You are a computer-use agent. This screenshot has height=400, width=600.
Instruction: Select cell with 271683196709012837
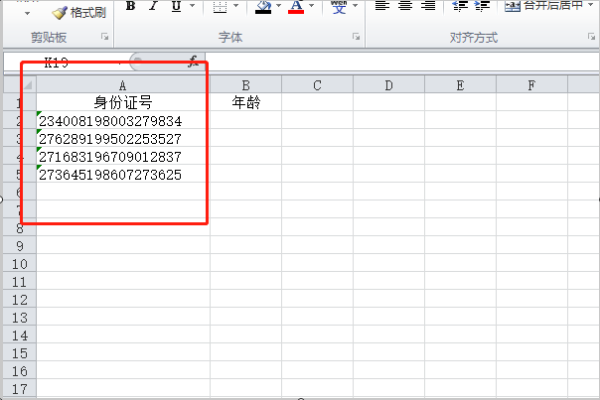click(x=123, y=156)
